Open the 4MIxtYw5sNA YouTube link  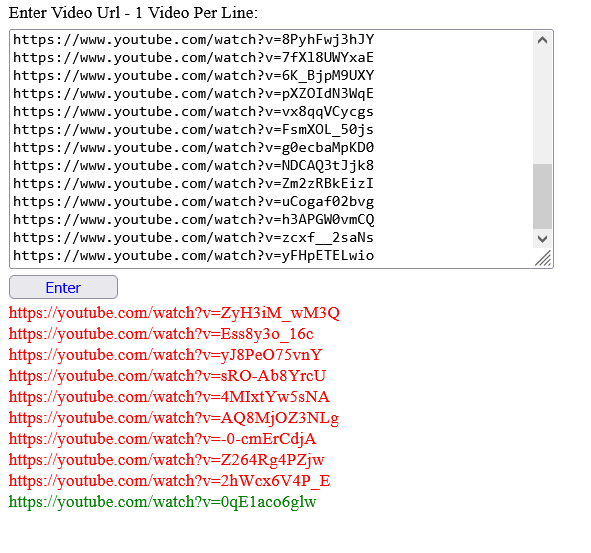click(x=169, y=397)
